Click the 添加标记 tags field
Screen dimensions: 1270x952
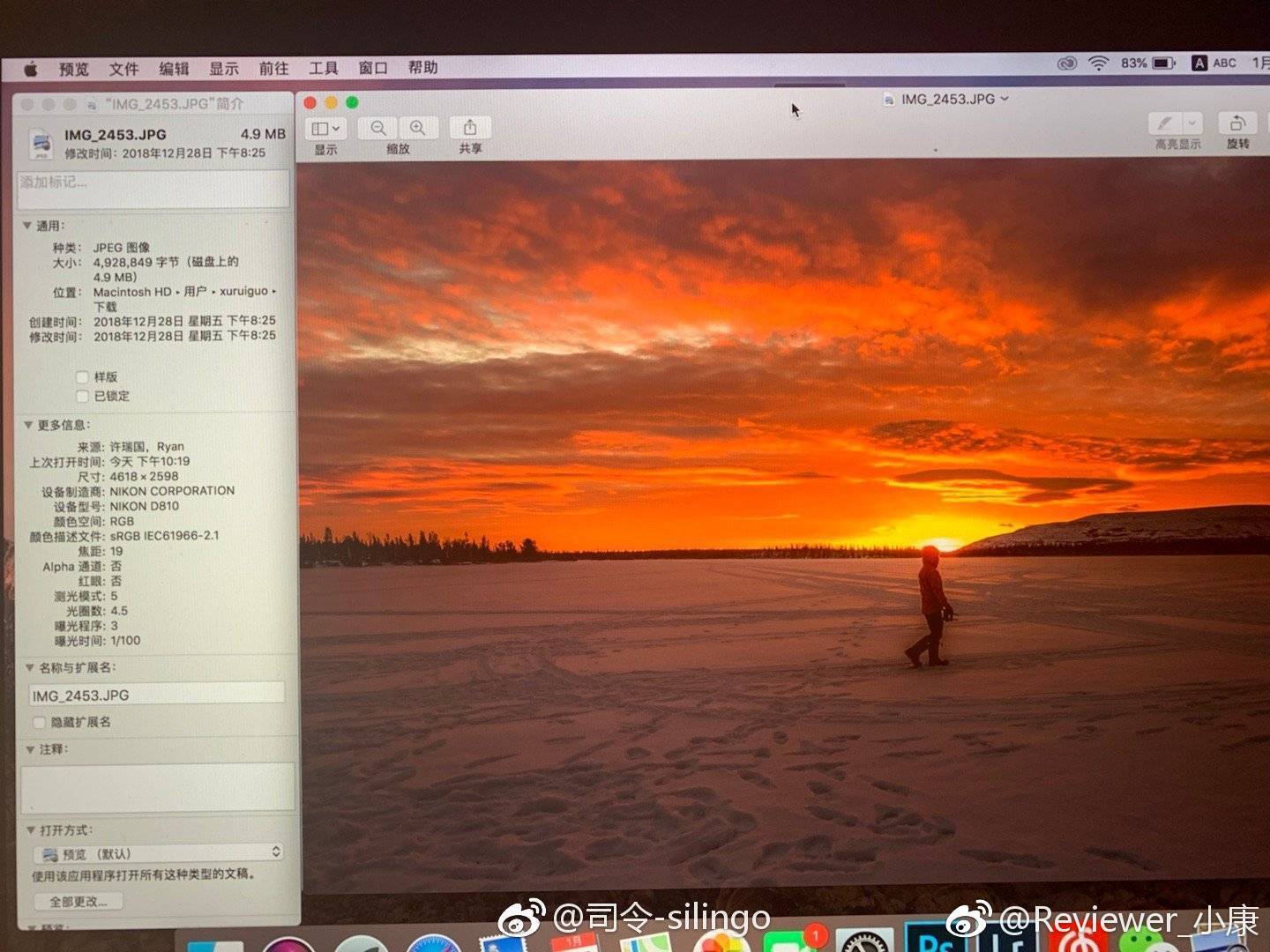(153, 189)
